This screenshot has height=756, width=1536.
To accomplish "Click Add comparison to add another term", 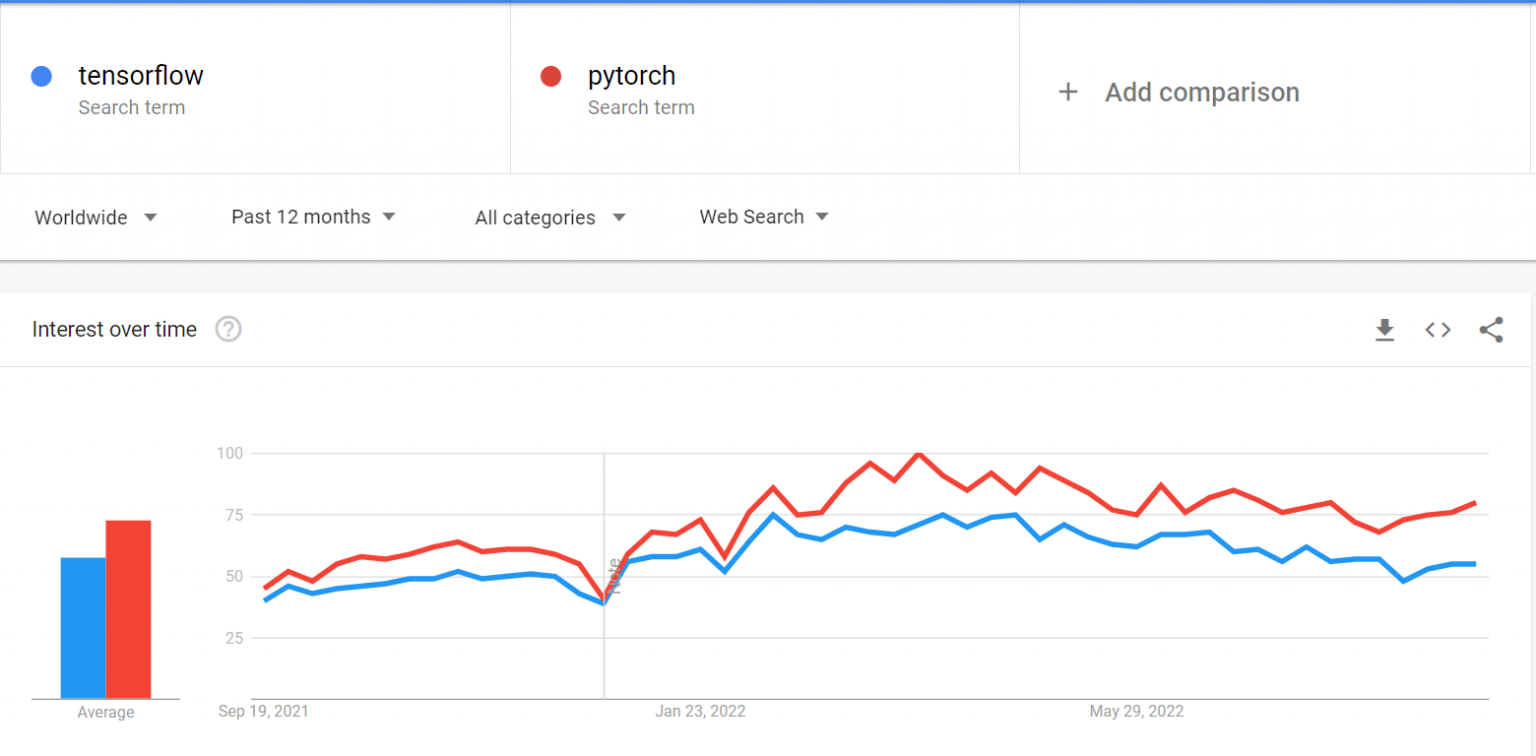I will coord(1201,91).
